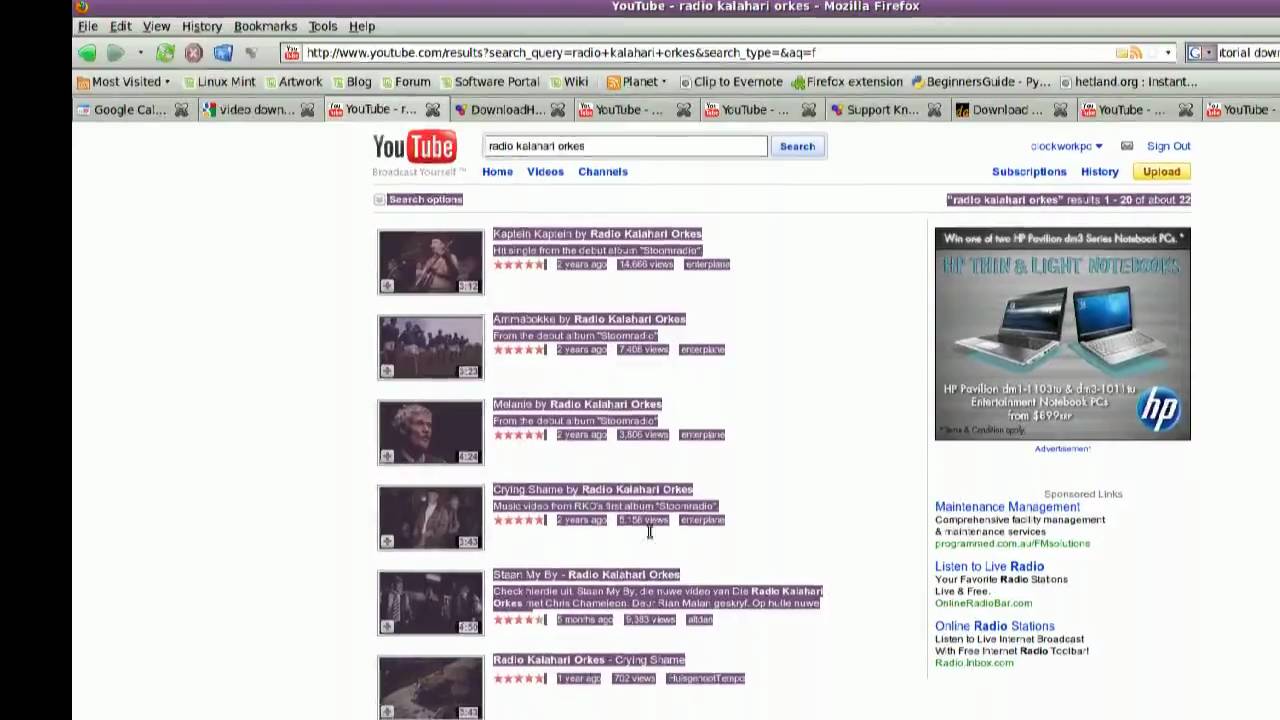Open the hetland.org : Instant... bookmark
The height and width of the screenshot is (720, 1280).
tap(1129, 82)
